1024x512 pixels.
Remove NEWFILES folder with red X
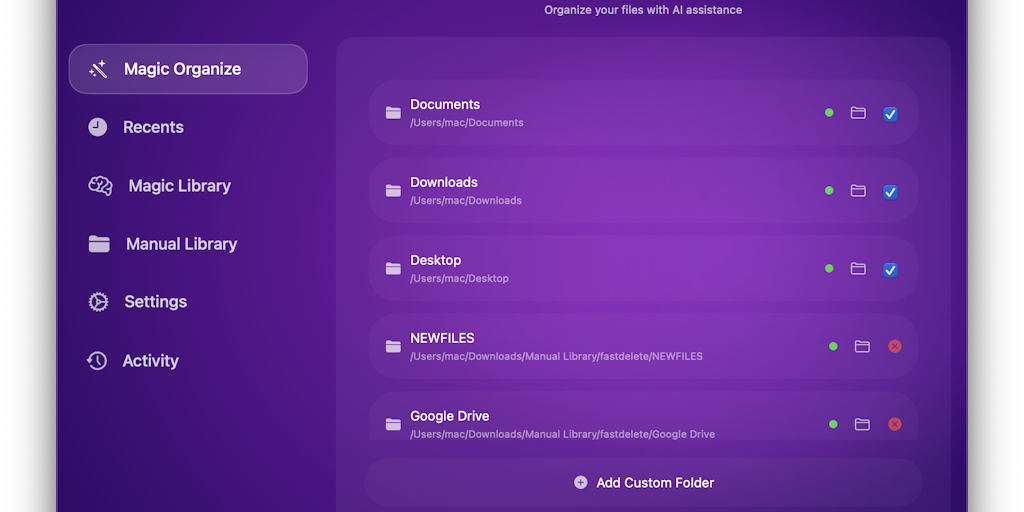[x=895, y=347]
